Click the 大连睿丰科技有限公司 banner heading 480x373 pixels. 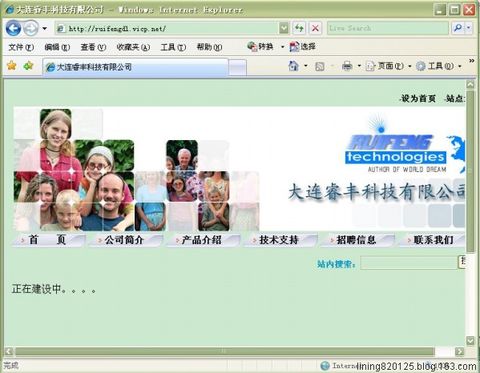(377, 192)
